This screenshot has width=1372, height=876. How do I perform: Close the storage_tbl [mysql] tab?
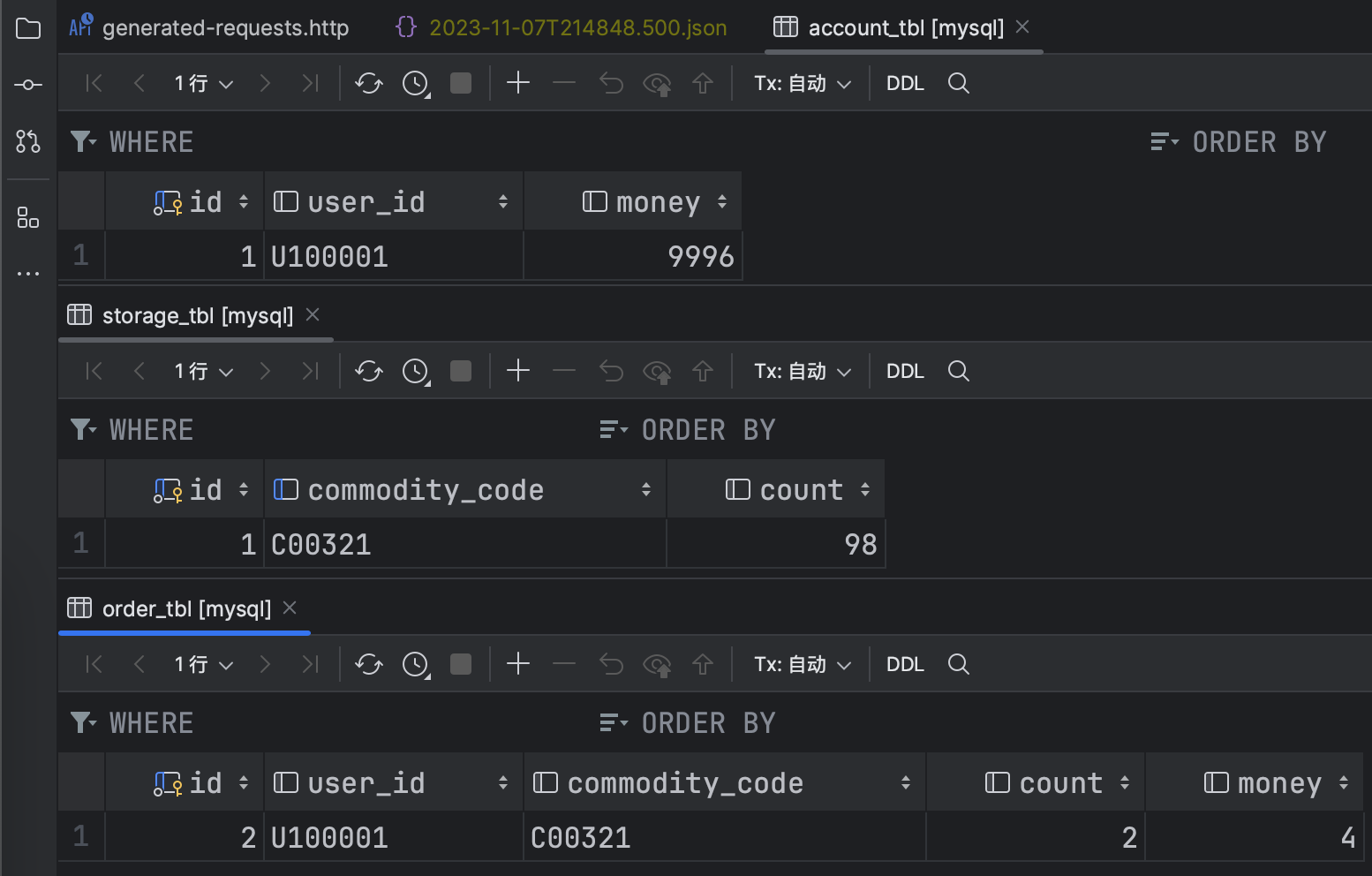(313, 314)
